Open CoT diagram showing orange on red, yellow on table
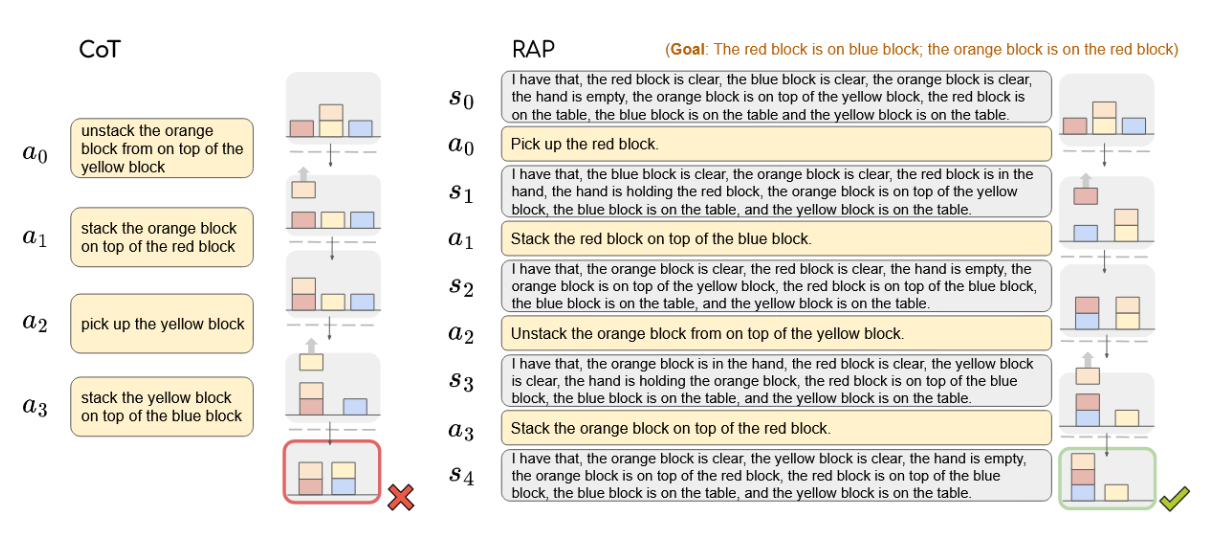This screenshot has height=539, width=1229. coord(333,283)
